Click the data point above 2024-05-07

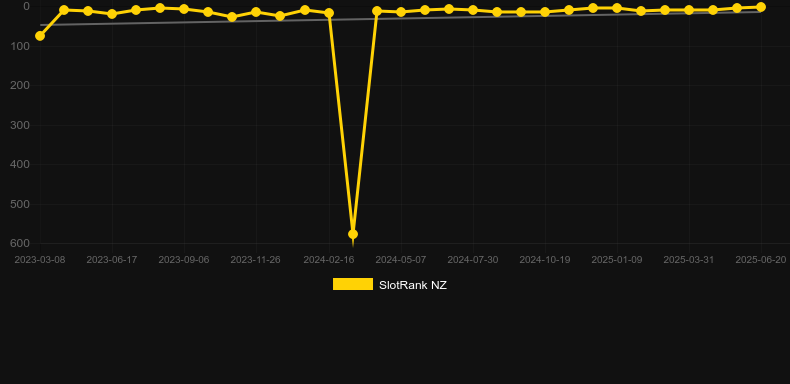pos(401,12)
